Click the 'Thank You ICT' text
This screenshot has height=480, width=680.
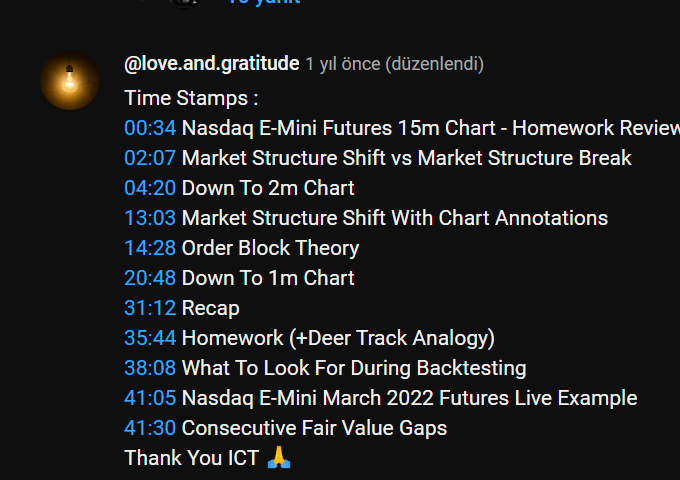[192, 458]
